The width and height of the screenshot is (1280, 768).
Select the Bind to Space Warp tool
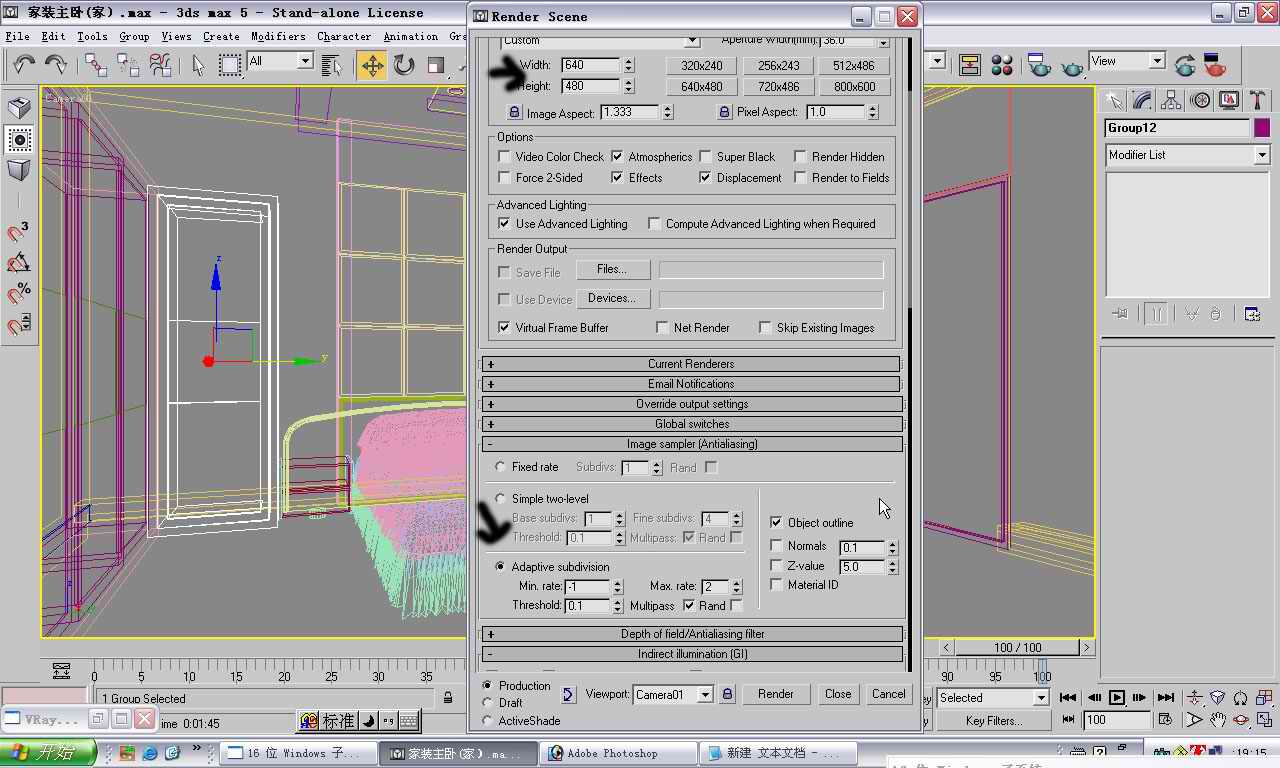coord(160,65)
